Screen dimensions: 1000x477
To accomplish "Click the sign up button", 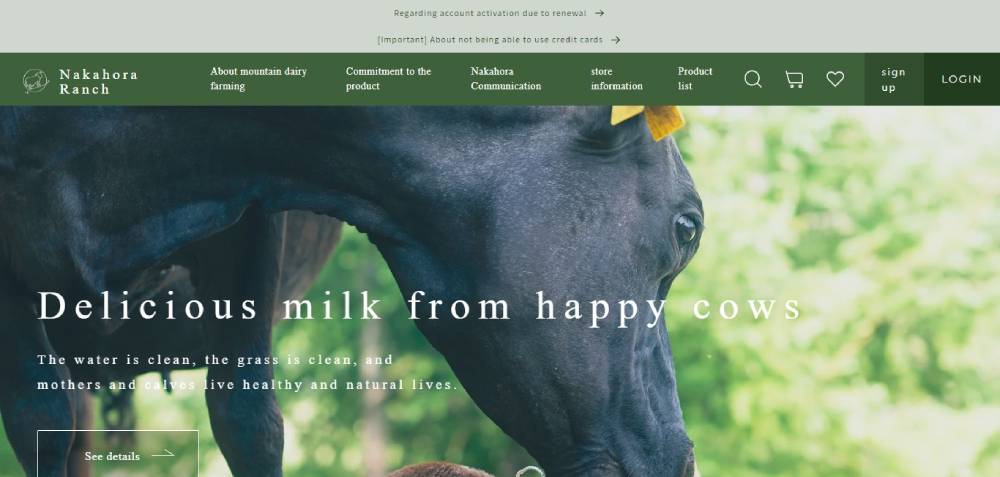I will click(894, 79).
